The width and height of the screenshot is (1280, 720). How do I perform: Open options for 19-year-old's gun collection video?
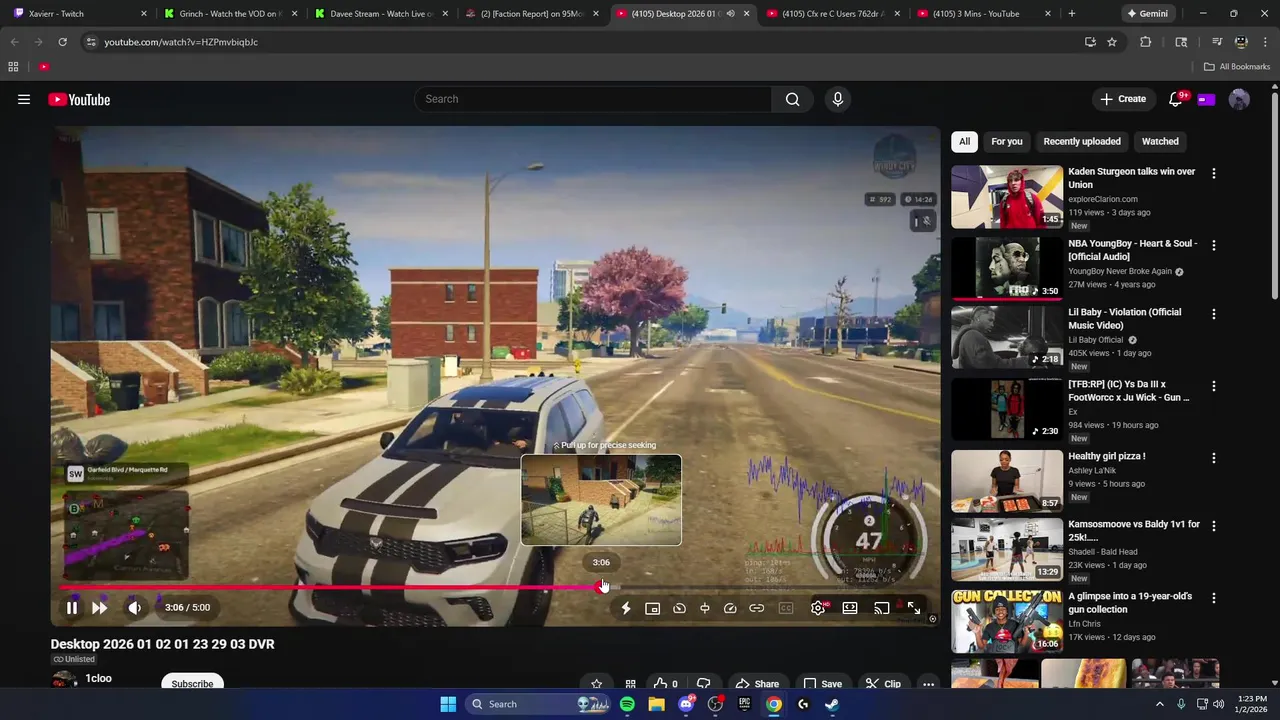click(1214, 598)
